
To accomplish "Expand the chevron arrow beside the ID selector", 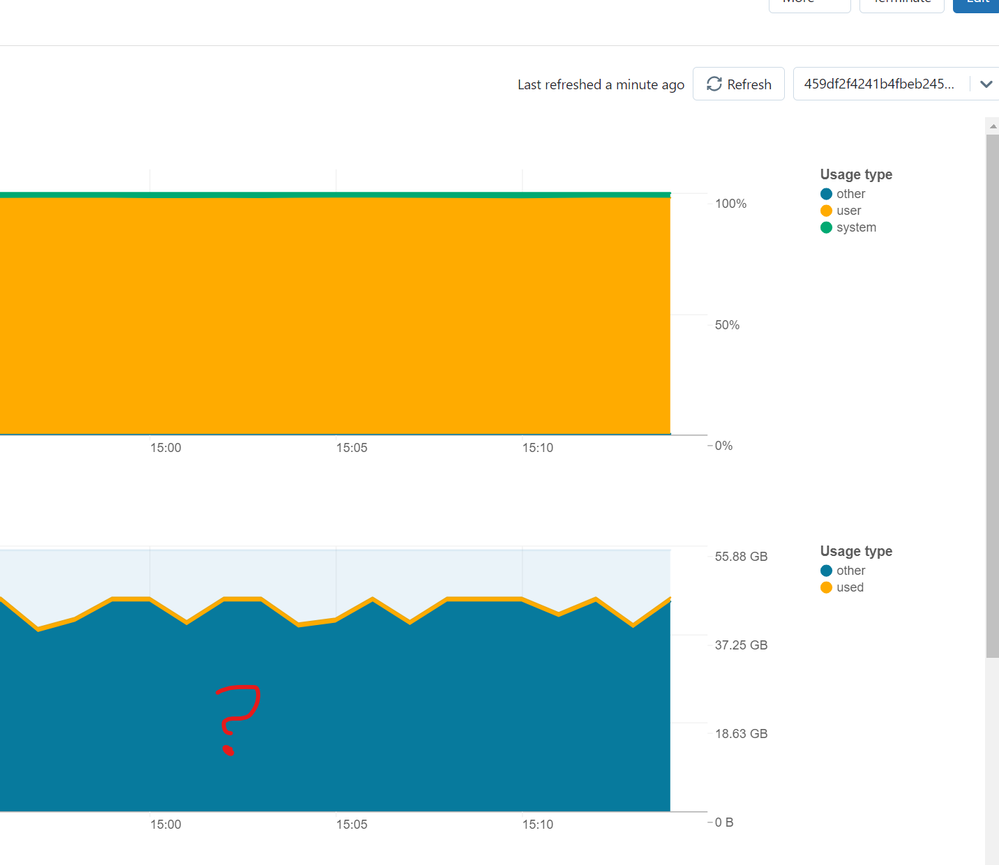I will point(986,84).
